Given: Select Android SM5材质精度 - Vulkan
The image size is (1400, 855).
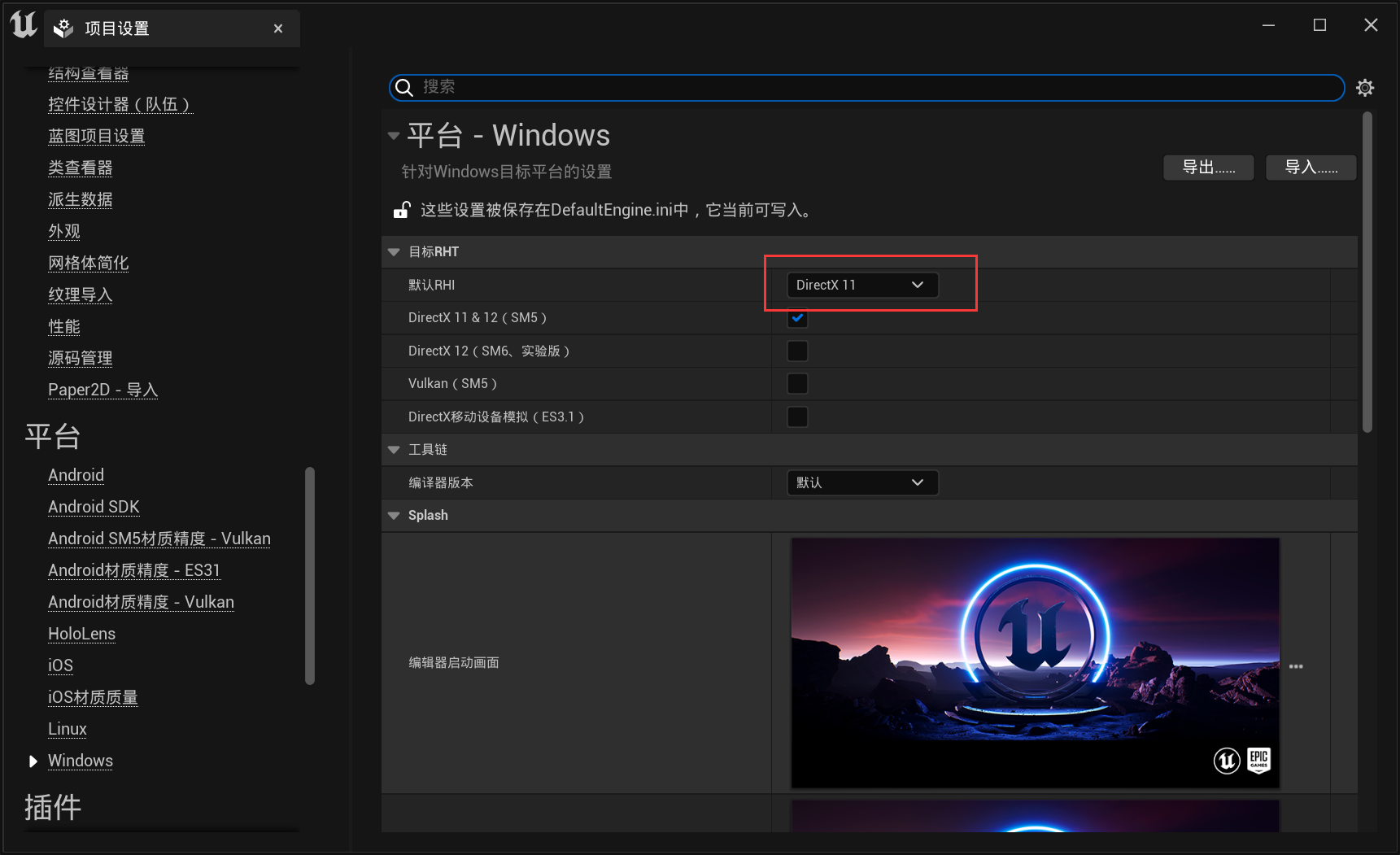Looking at the screenshot, I should (159, 539).
